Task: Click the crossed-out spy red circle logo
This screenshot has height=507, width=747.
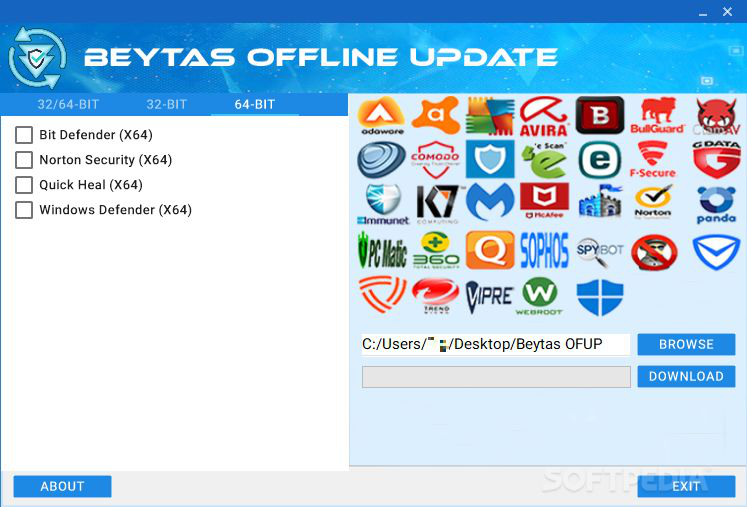Action: click(x=655, y=252)
